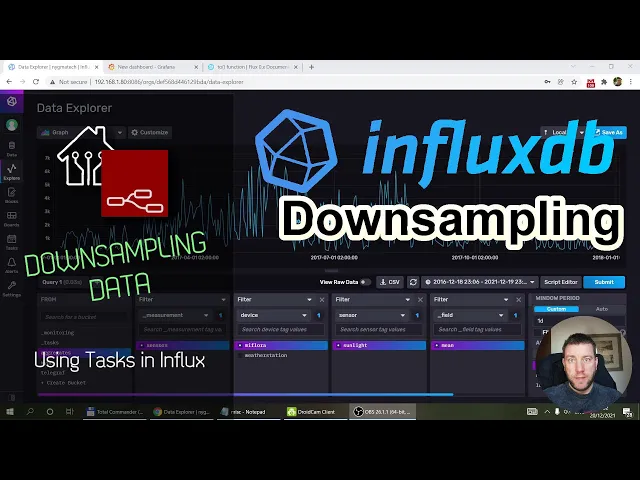Click the Customize button
Image resolution: width=640 pixels, height=480 pixels.
[x=150, y=132]
